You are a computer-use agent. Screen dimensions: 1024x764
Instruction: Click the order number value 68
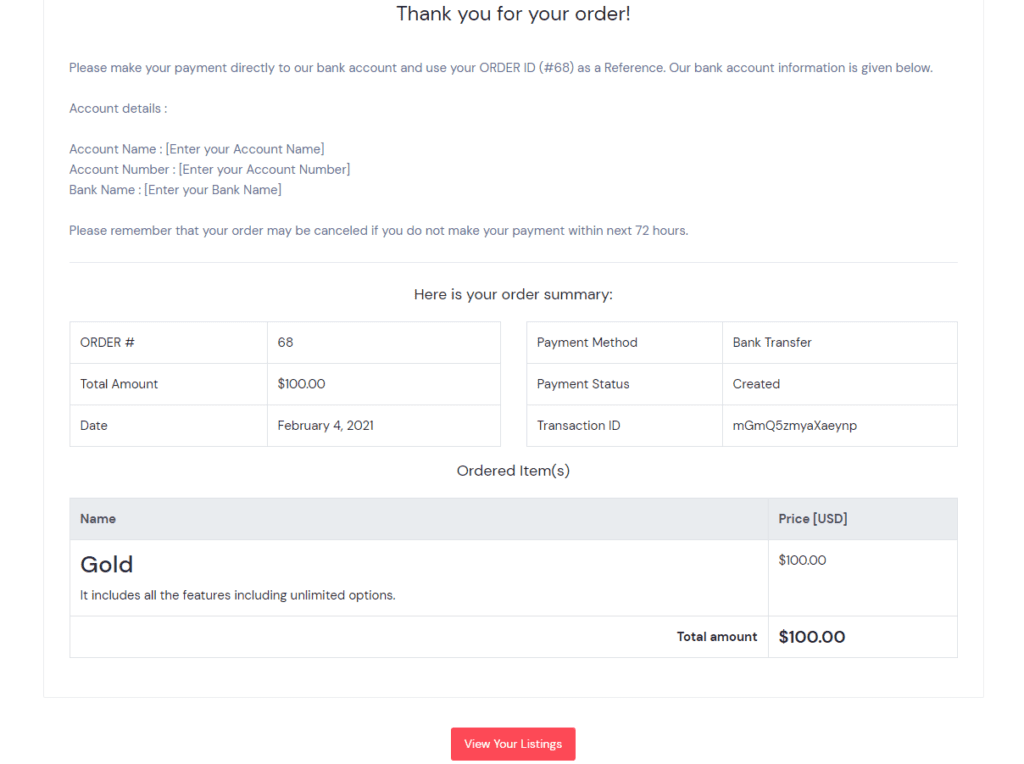pos(286,342)
